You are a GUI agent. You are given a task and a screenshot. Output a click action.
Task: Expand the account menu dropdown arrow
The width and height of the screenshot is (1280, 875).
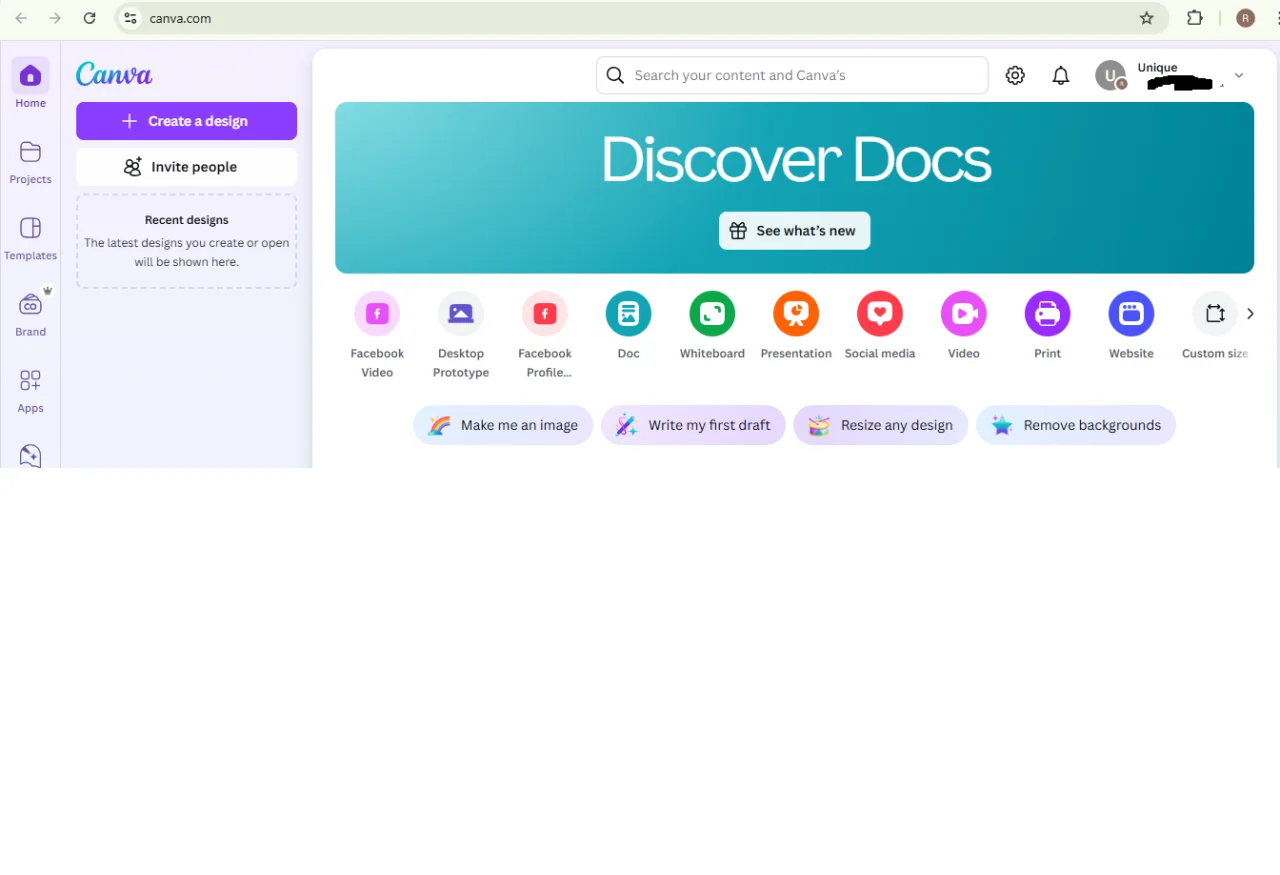(1239, 75)
